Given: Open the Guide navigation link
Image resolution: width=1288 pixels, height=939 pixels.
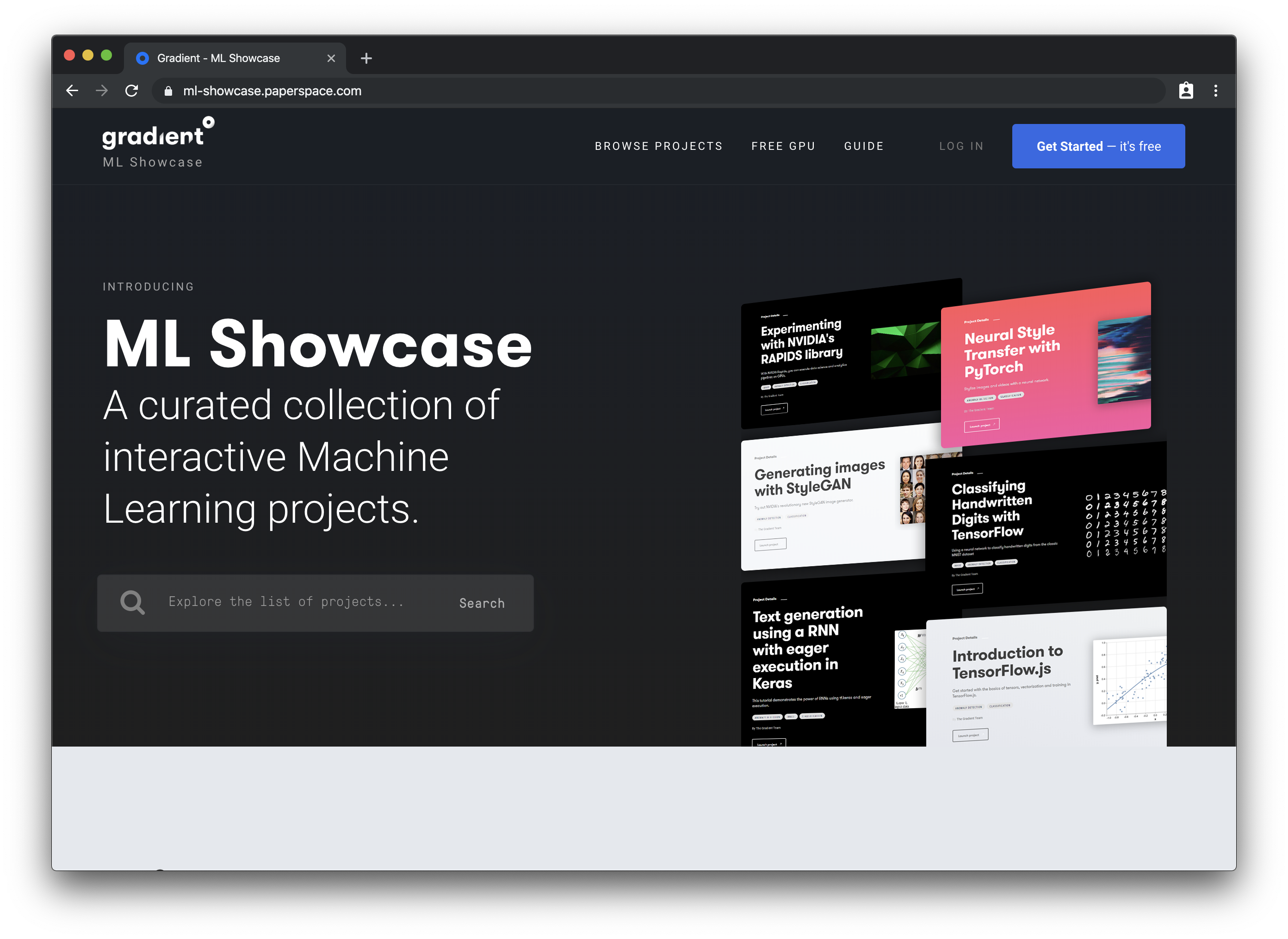Looking at the screenshot, I should [863, 146].
